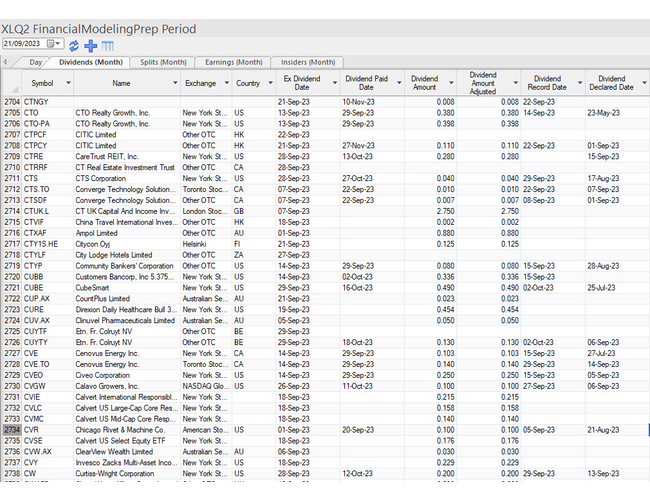Open Dividend Record Date filter dropdown
650x500 pixels.
click(x=580, y=83)
